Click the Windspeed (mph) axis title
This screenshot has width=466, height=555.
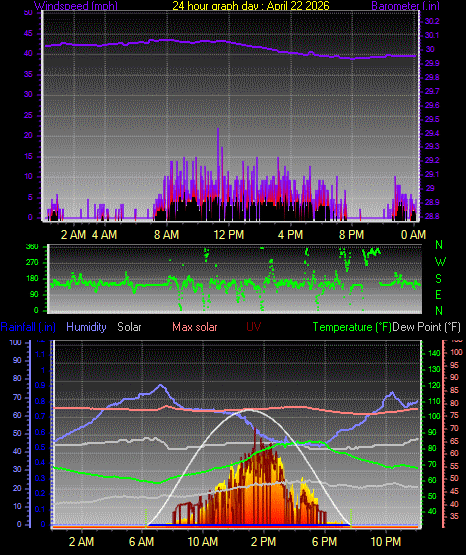(76, 5)
